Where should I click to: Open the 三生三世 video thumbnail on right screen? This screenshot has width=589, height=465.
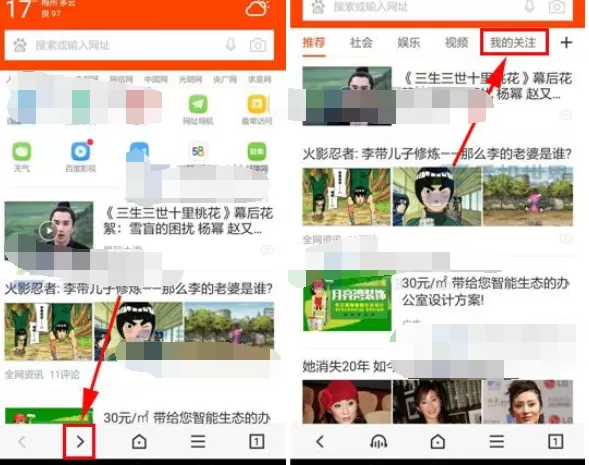[x=347, y=95]
